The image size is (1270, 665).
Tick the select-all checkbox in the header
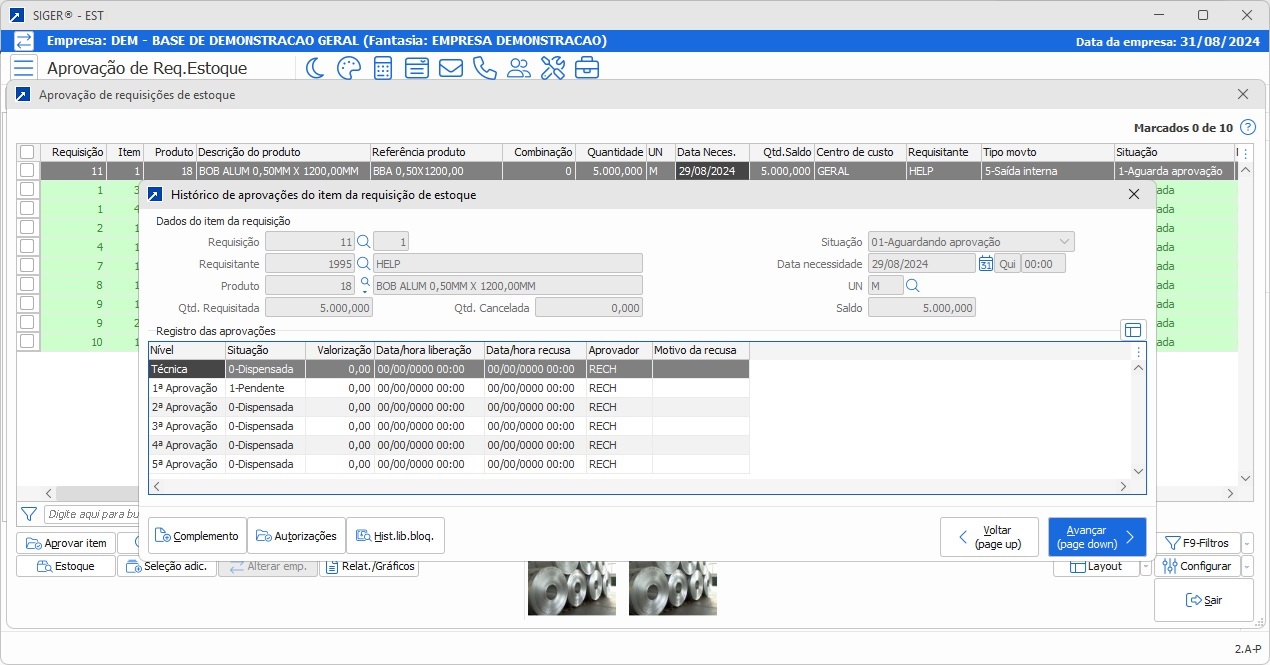[27, 151]
